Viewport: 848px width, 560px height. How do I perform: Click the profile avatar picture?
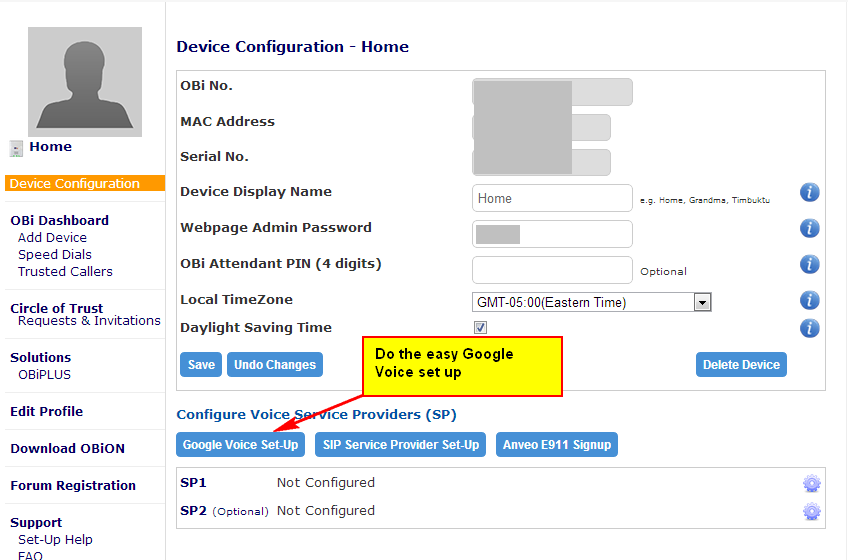click(85, 82)
